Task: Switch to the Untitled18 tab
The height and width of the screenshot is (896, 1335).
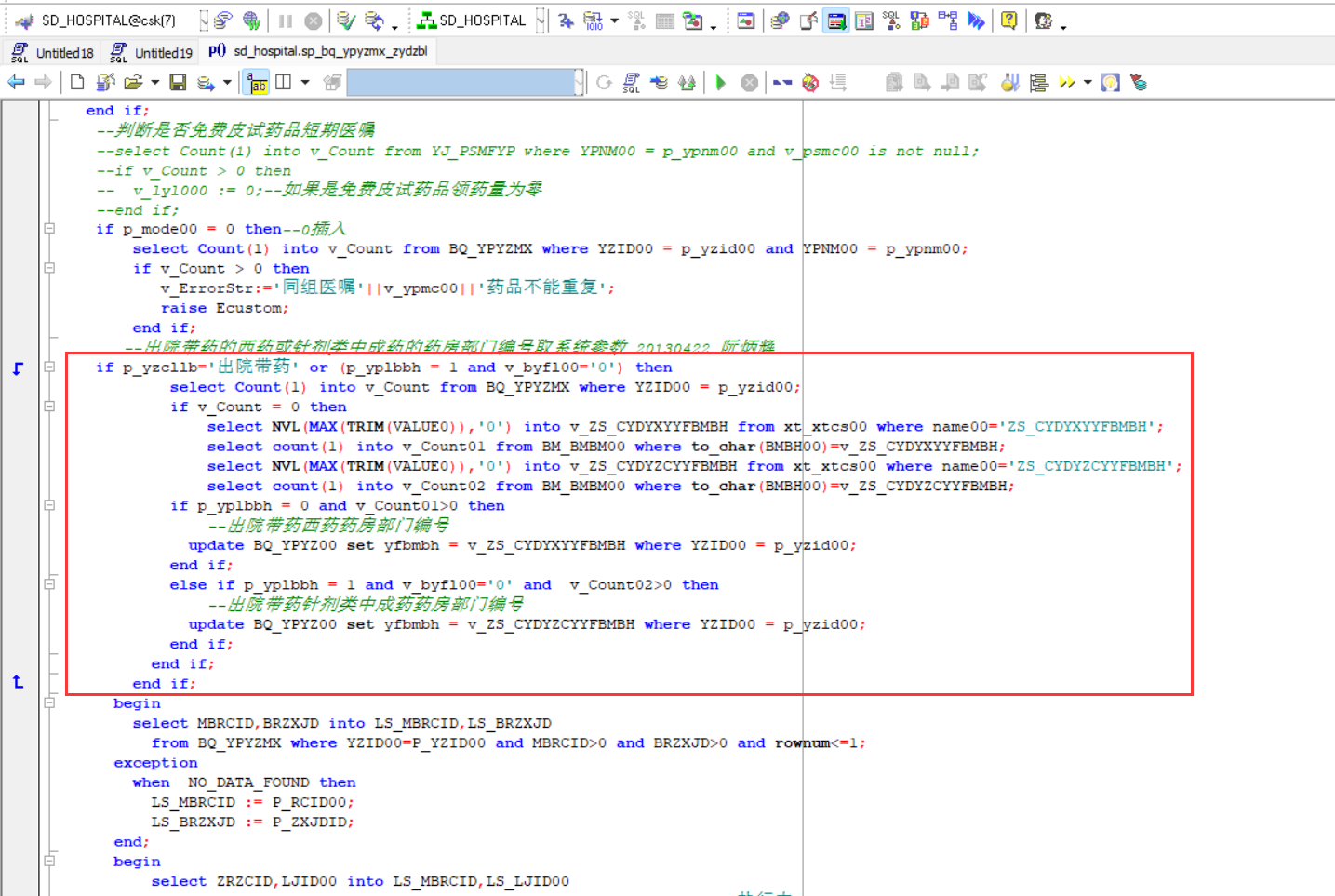Action: pyautogui.click(x=52, y=53)
